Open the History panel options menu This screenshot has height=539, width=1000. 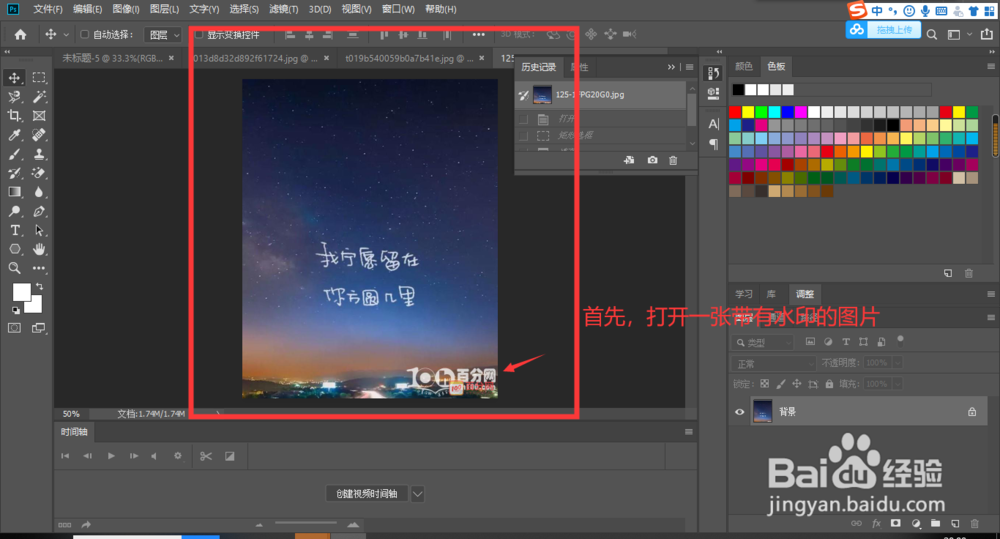(689, 67)
